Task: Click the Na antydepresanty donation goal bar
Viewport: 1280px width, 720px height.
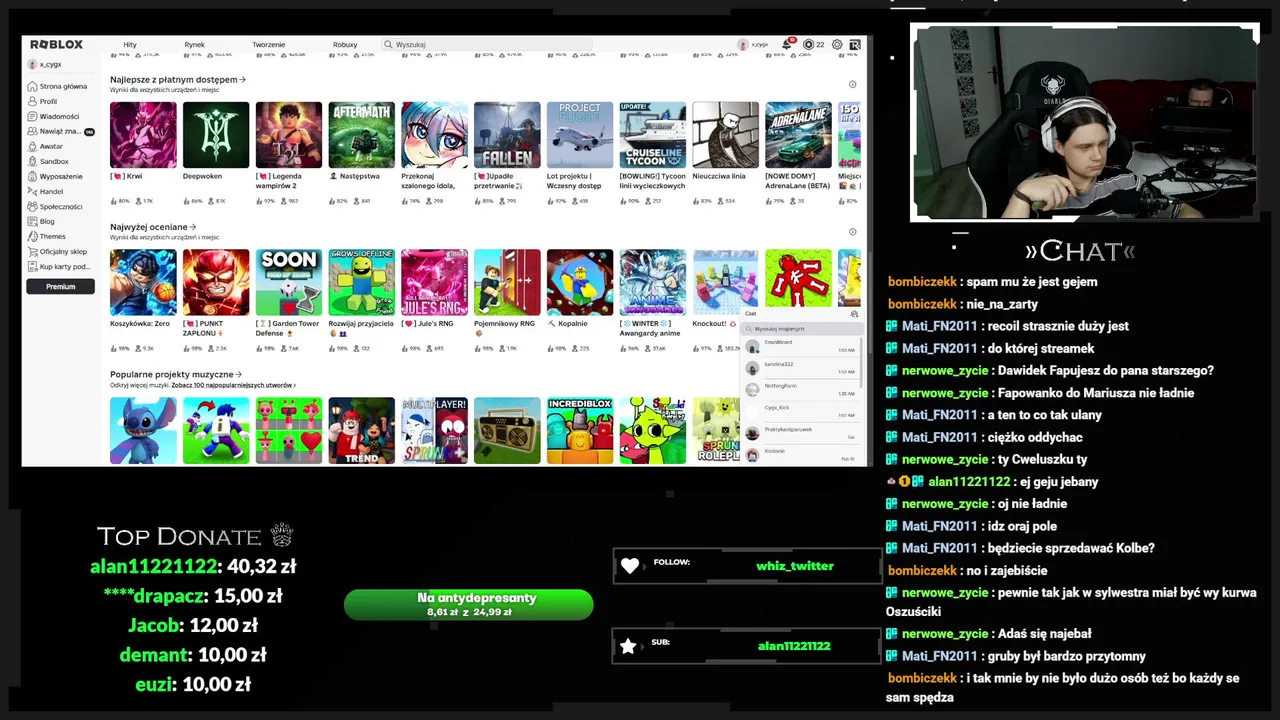Action: pyautogui.click(x=468, y=604)
